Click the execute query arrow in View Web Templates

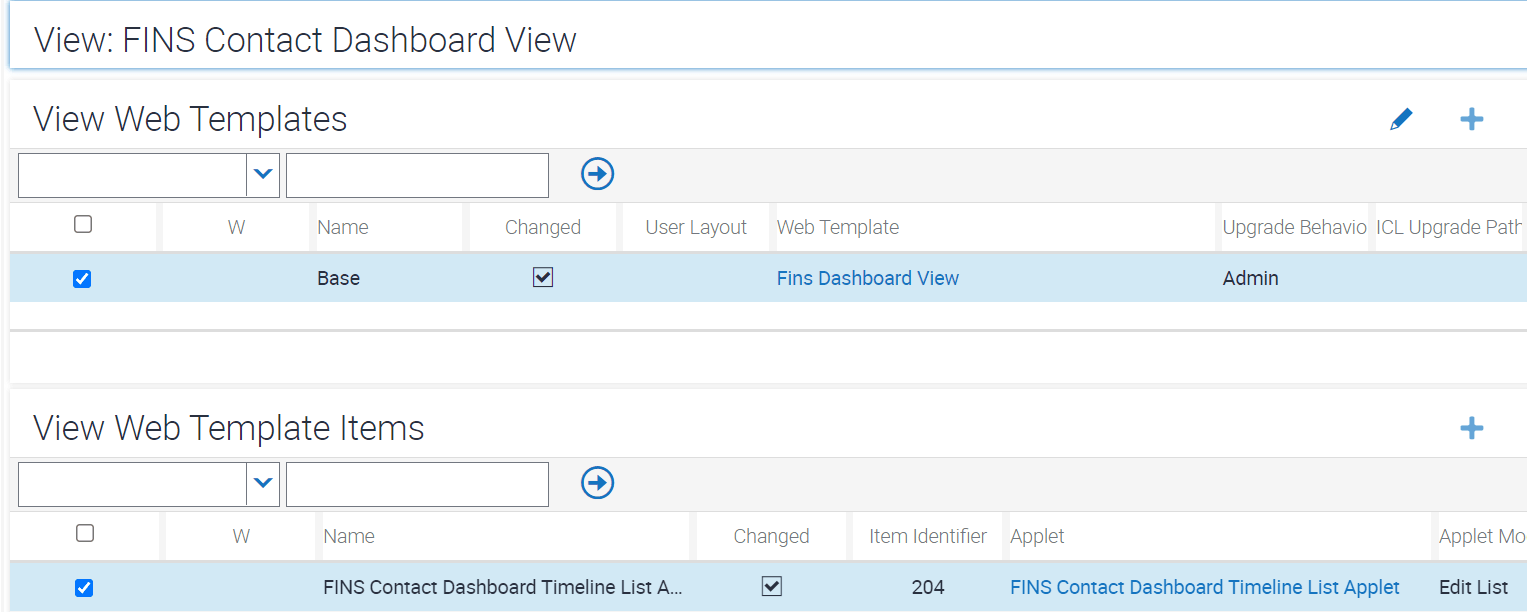click(x=597, y=173)
